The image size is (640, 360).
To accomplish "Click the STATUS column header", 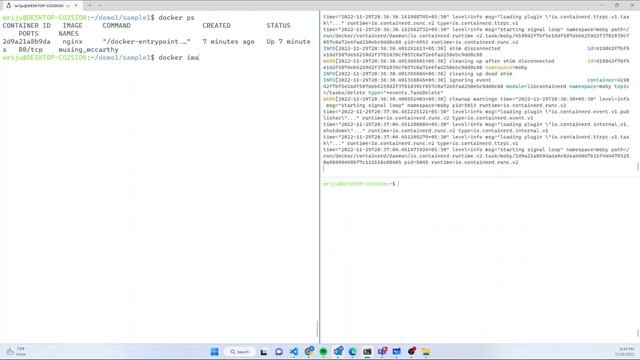I will point(279,25).
